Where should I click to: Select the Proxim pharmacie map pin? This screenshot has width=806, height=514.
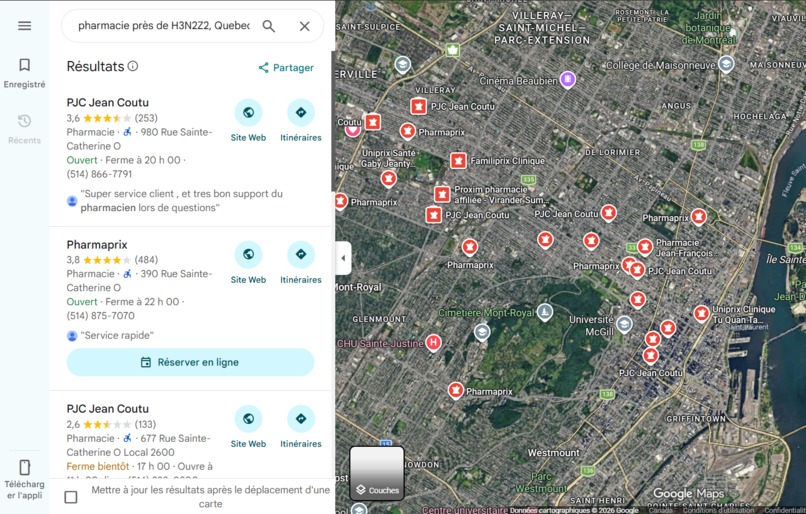coord(442,194)
